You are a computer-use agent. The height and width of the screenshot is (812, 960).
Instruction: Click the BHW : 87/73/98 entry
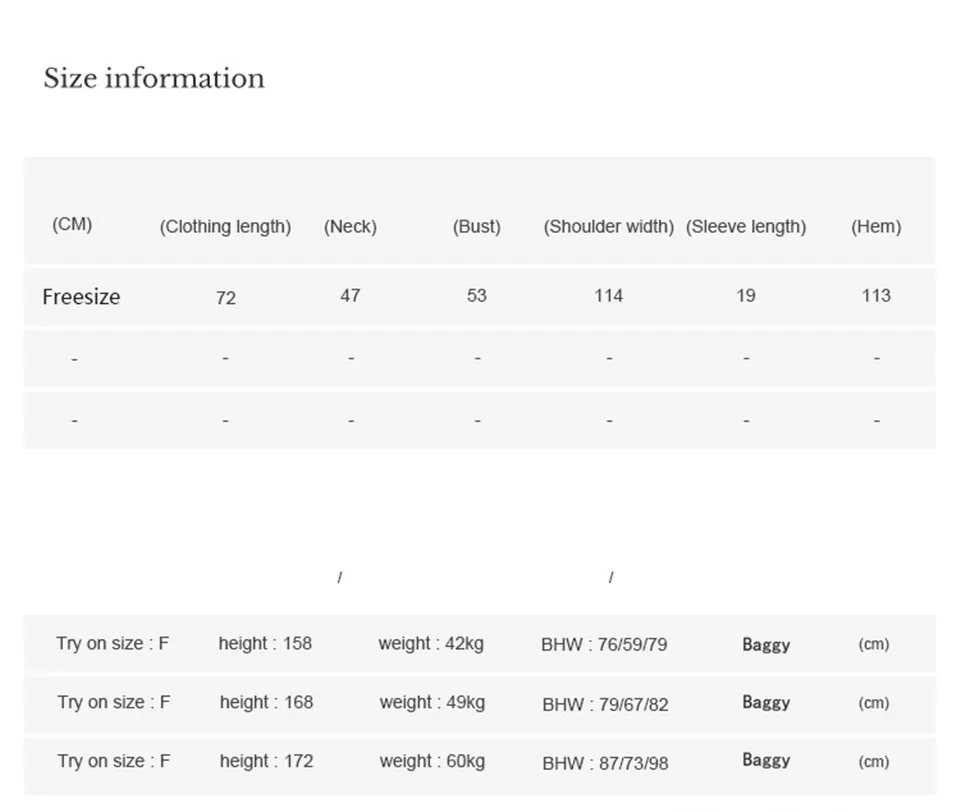tap(606, 764)
